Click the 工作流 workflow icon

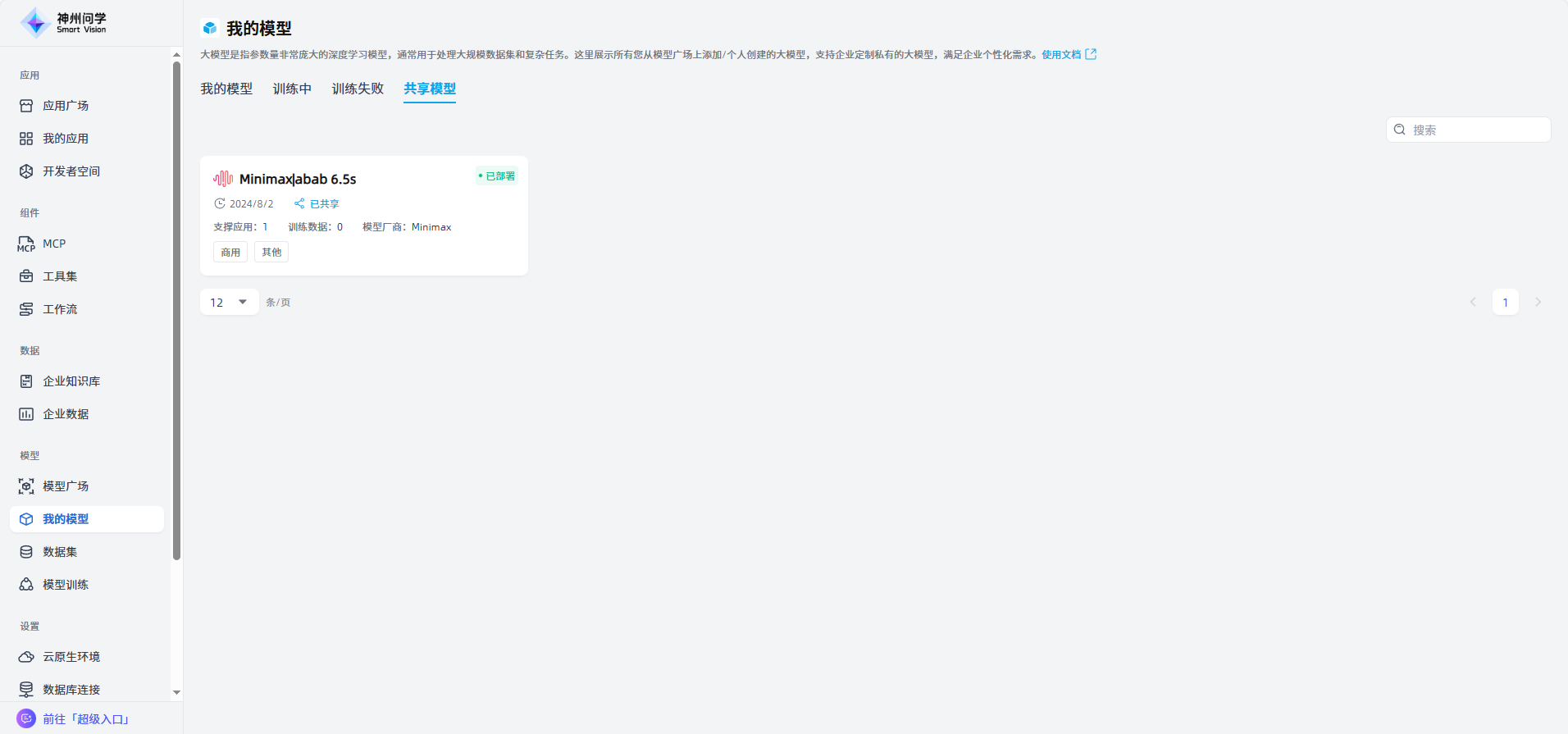click(x=26, y=309)
